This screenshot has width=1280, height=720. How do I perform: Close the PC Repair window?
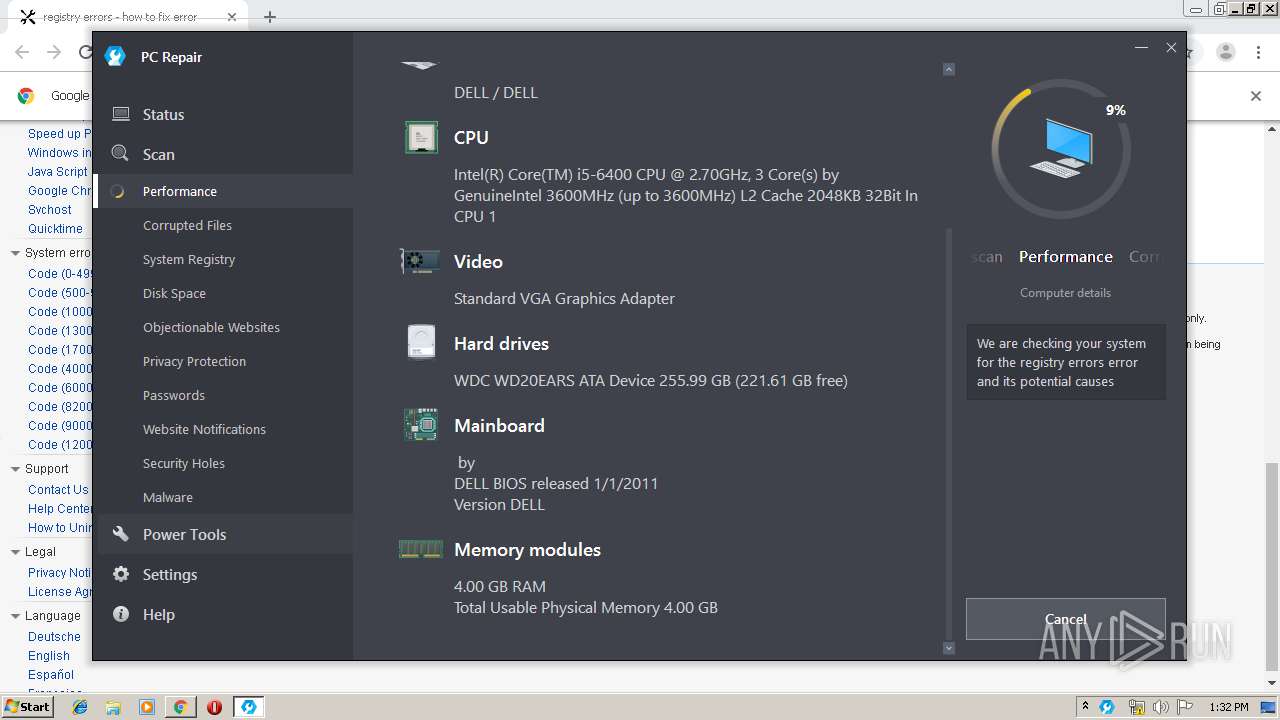click(1171, 48)
